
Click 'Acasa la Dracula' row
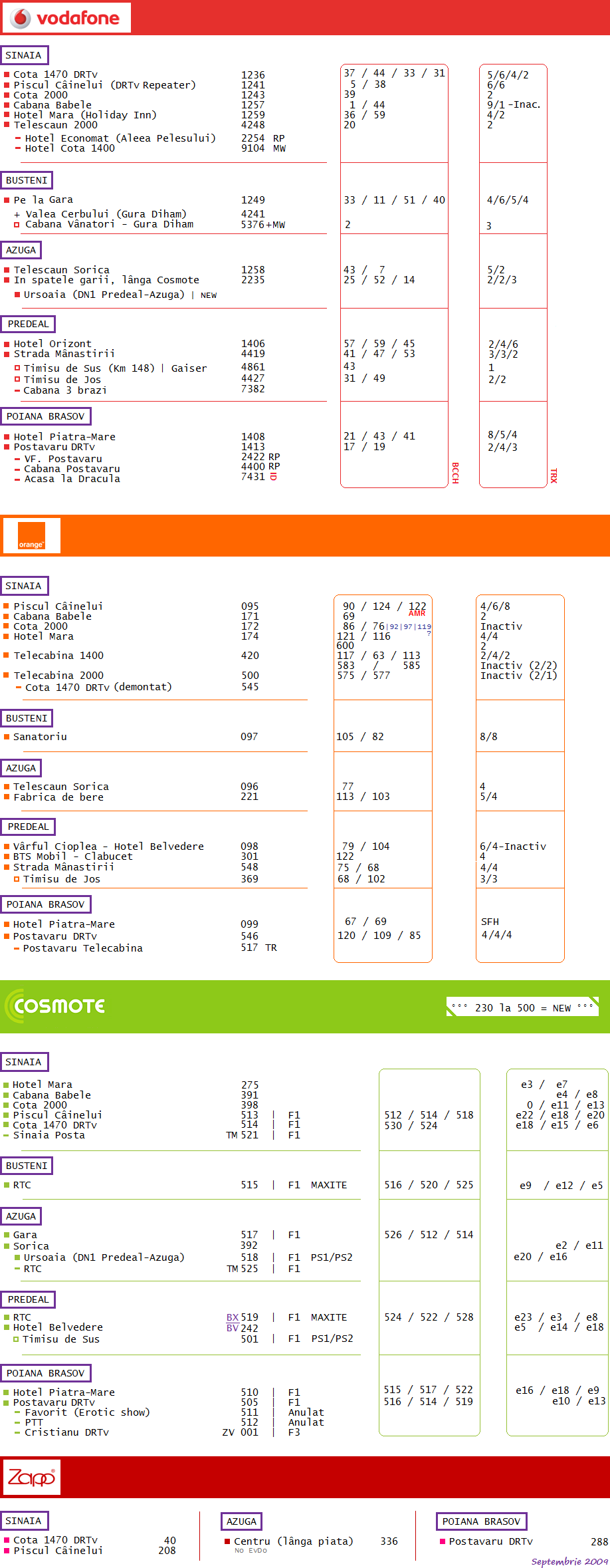point(72,479)
